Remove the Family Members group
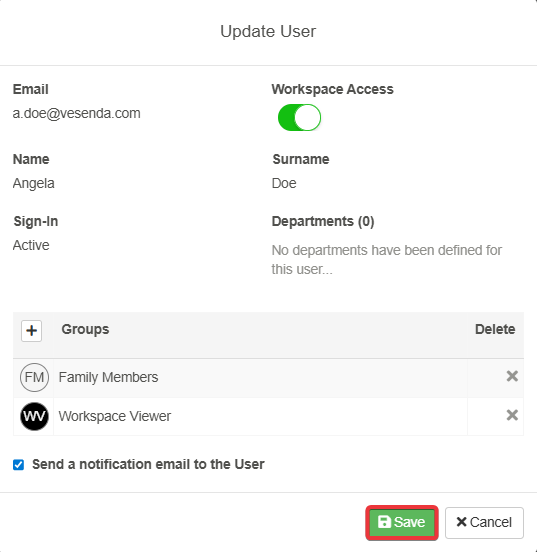The height and width of the screenshot is (552, 537). [x=512, y=376]
